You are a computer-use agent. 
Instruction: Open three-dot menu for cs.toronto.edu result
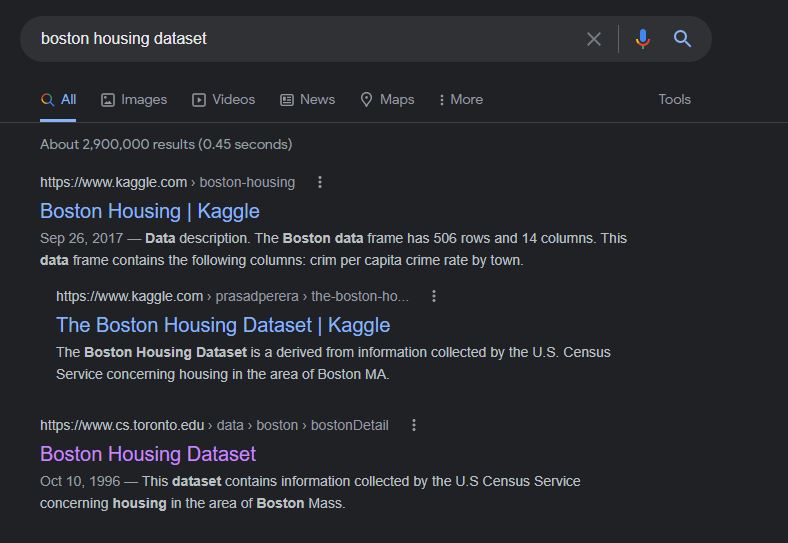(x=414, y=425)
